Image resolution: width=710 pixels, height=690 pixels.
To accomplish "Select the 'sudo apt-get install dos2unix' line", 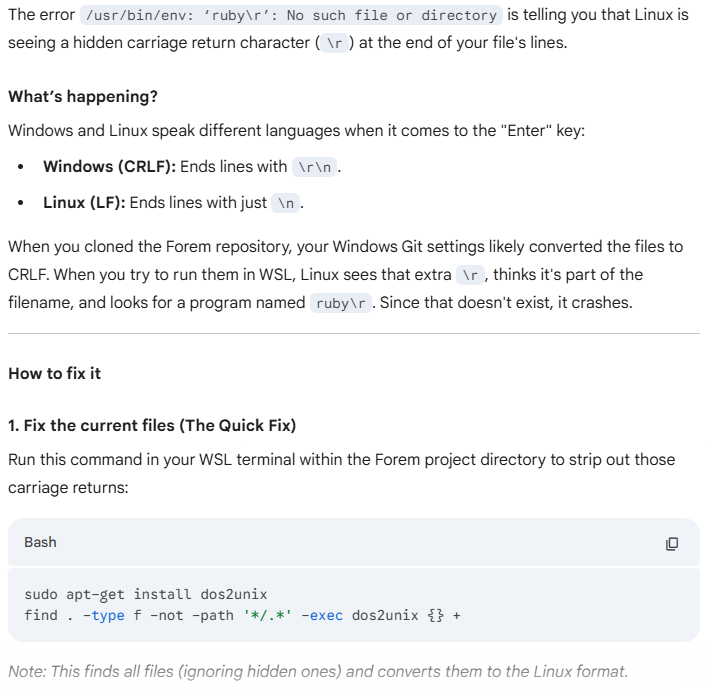I will coord(146,594).
